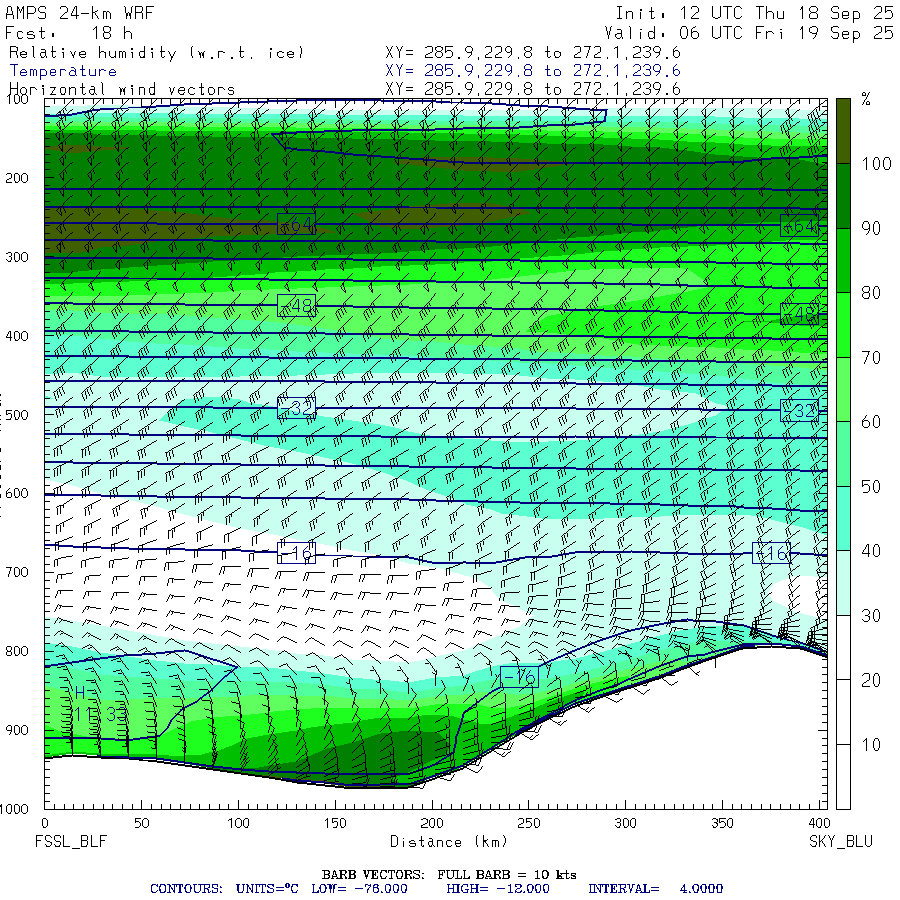Viewport: 900px width, 900px height.
Task: Click the dark olive above-100% colorbar segment
Action: point(843,129)
